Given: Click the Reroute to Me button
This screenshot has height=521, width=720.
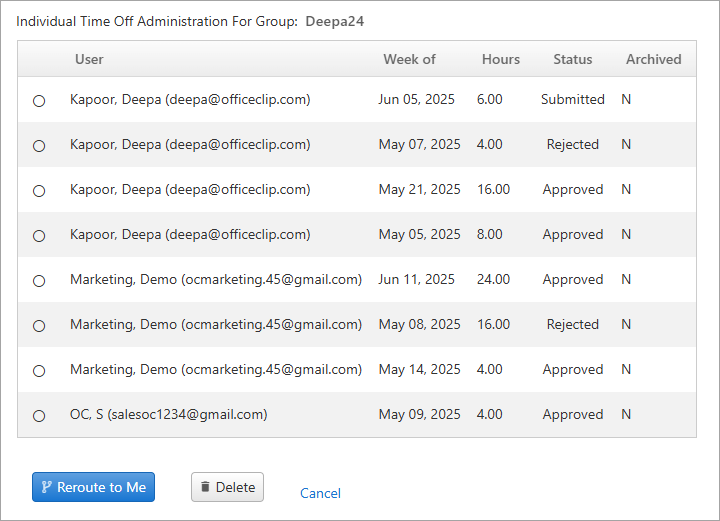Looking at the screenshot, I should (93, 487).
